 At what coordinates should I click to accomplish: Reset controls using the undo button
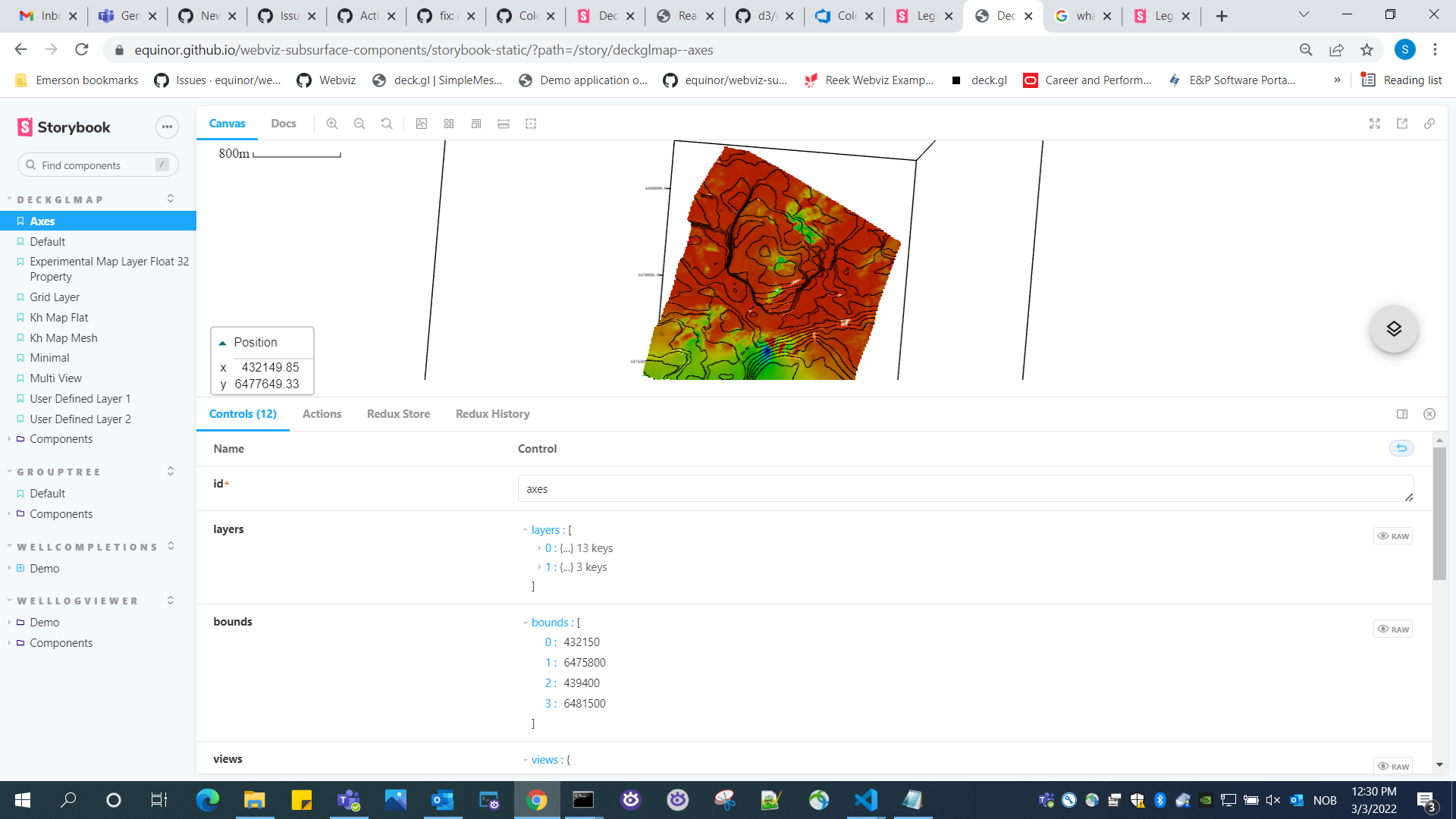point(1401,448)
